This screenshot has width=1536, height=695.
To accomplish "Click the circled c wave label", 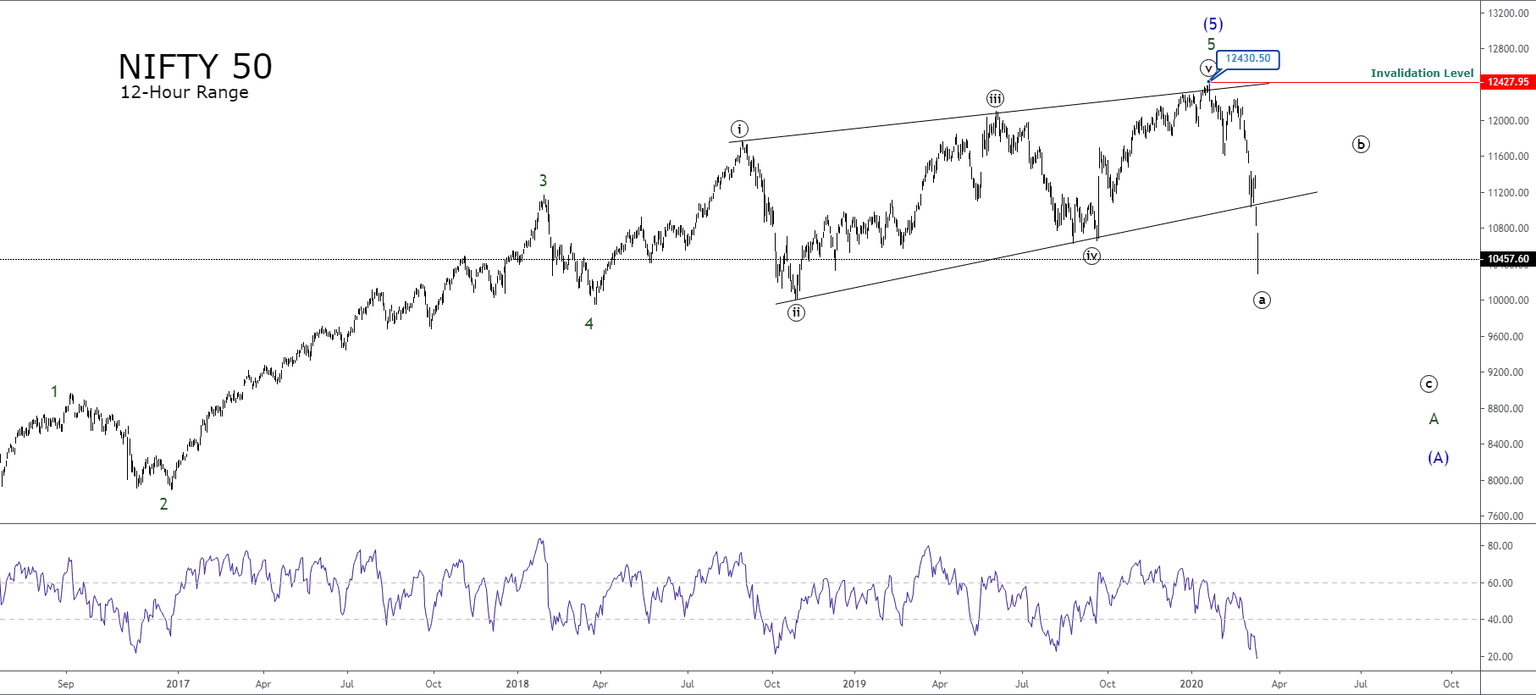I will (x=1429, y=384).
